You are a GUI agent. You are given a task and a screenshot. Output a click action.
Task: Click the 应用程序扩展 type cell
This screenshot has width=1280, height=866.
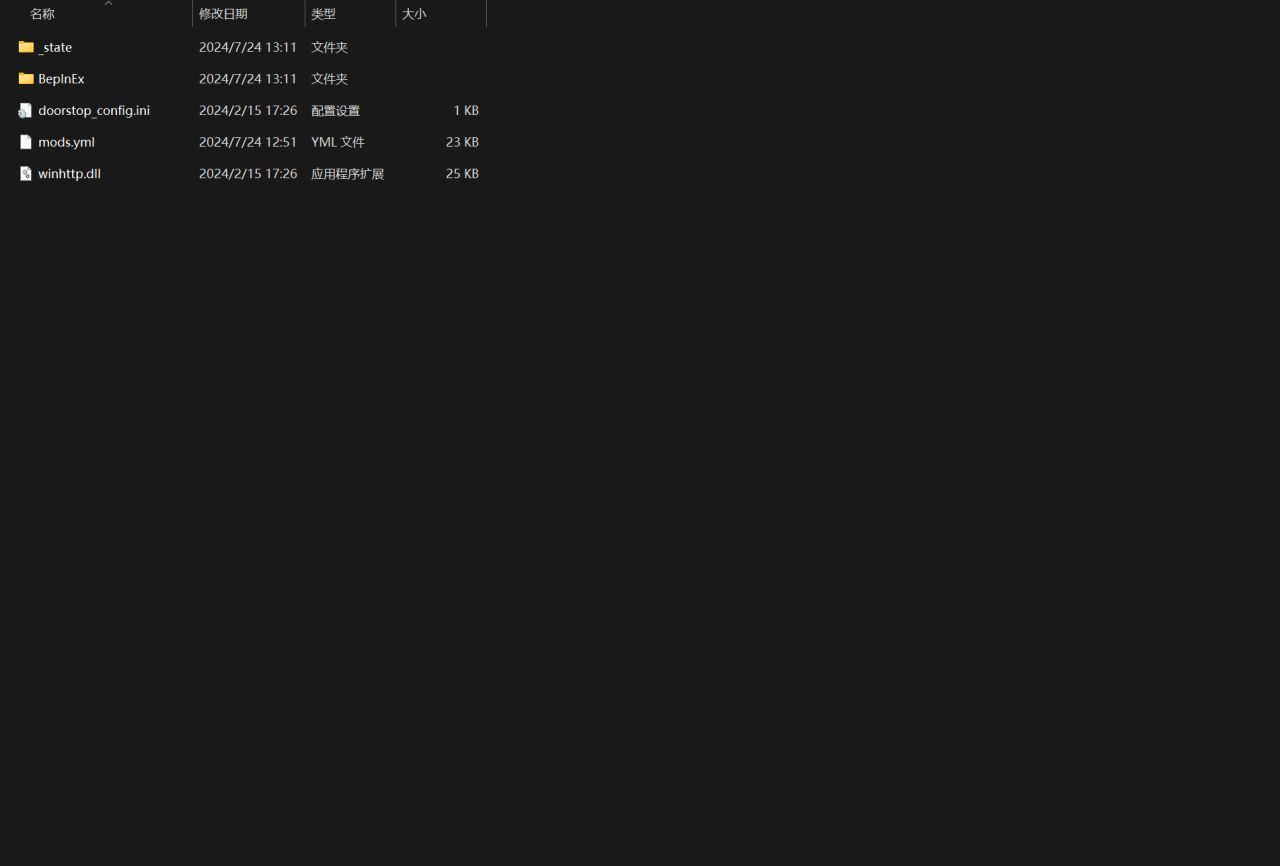(x=347, y=174)
